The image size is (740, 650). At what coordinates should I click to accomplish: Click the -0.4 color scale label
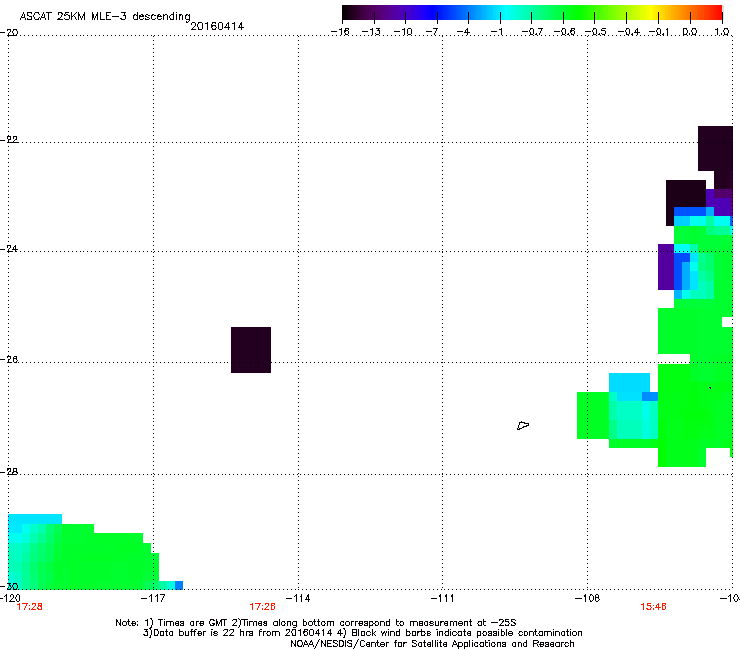629,32
